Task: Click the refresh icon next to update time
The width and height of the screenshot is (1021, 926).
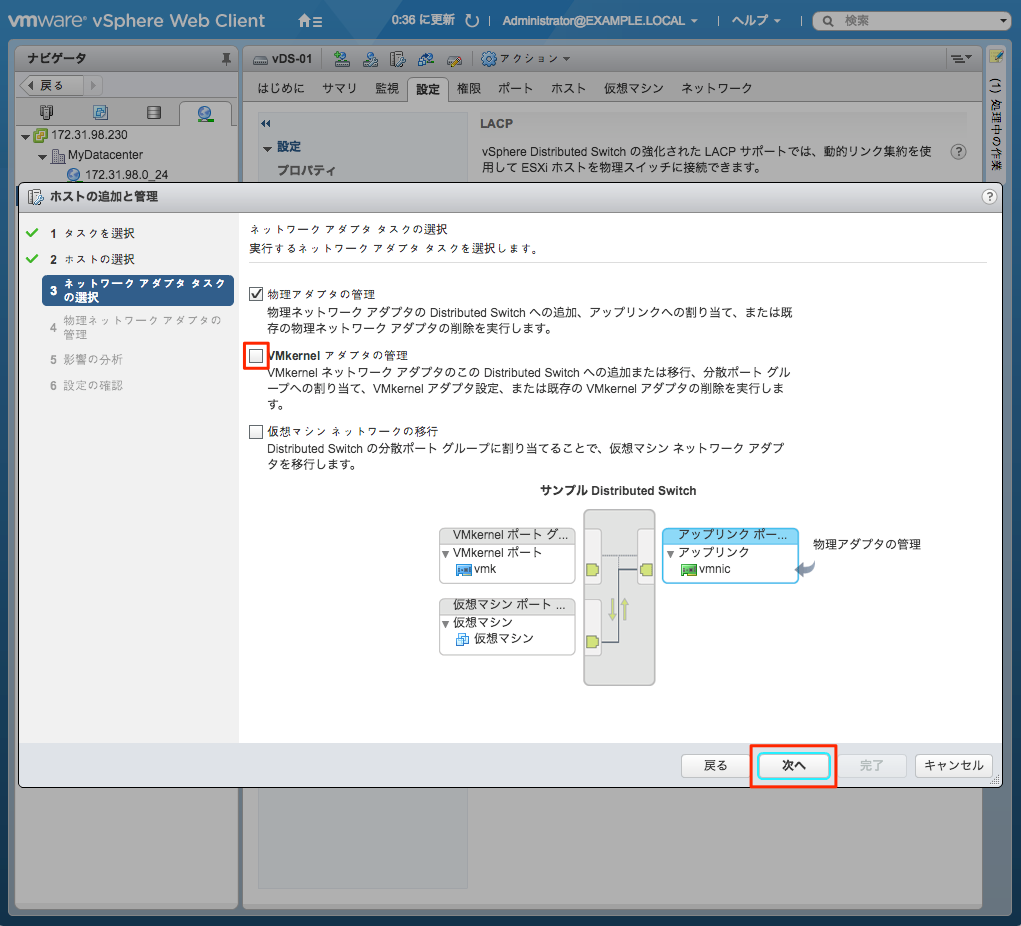Action: (472, 21)
